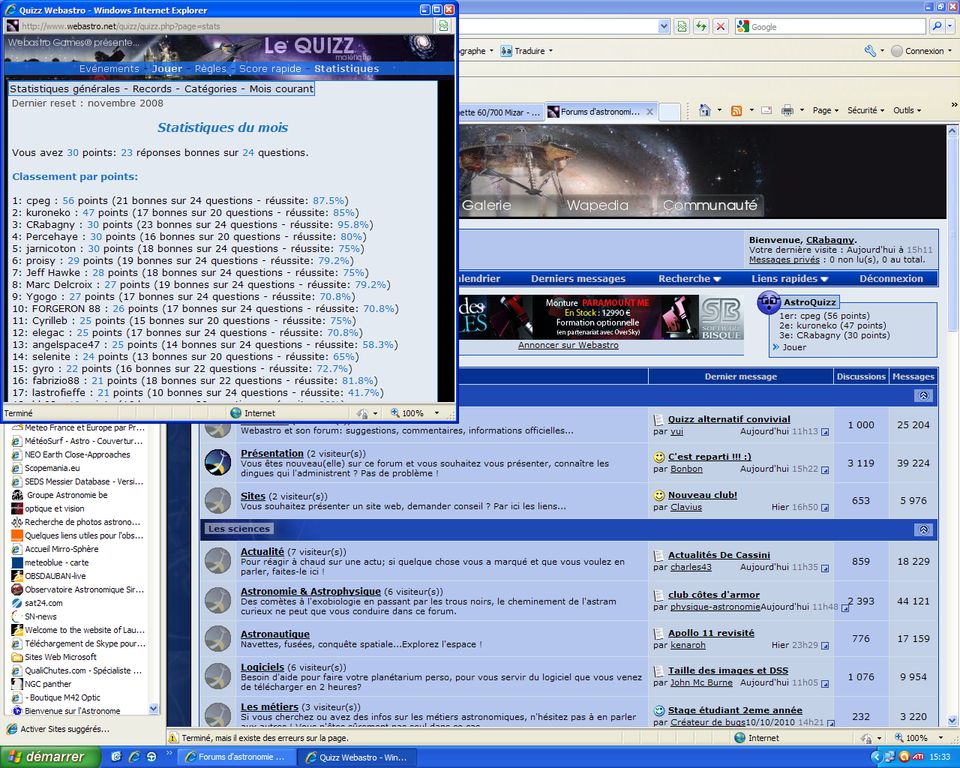This screenshot has width=960, height=768.
Task: Open Score rapide in Quizz menu
Action: [x=270, y=69]
